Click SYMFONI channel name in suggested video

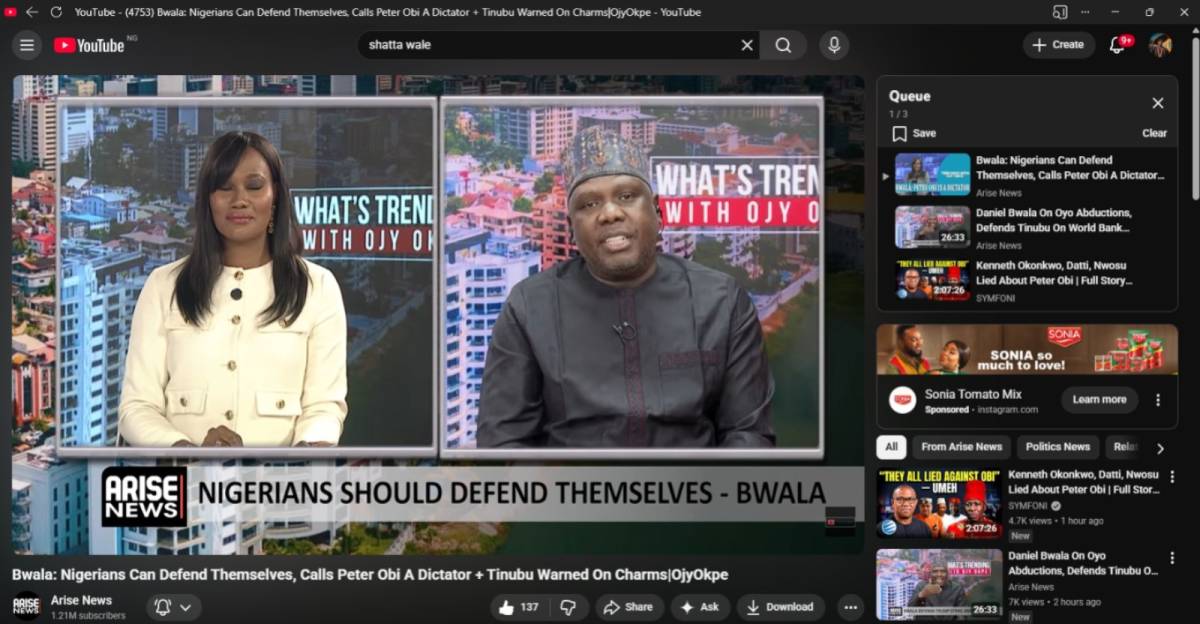(x=1029, y=506)
